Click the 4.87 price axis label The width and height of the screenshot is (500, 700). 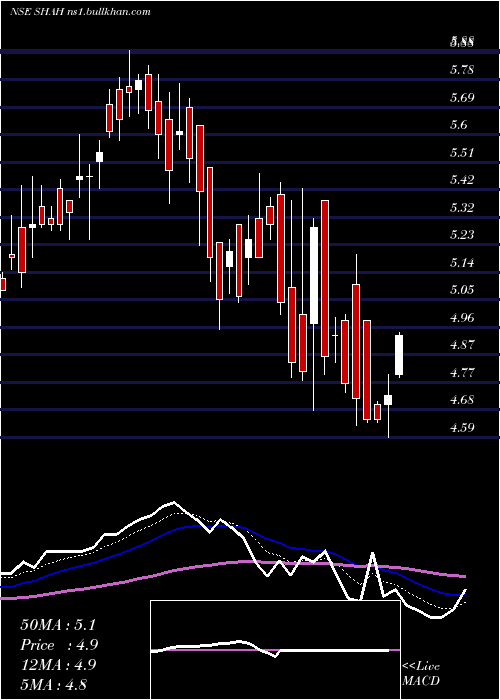pos(462,345)
